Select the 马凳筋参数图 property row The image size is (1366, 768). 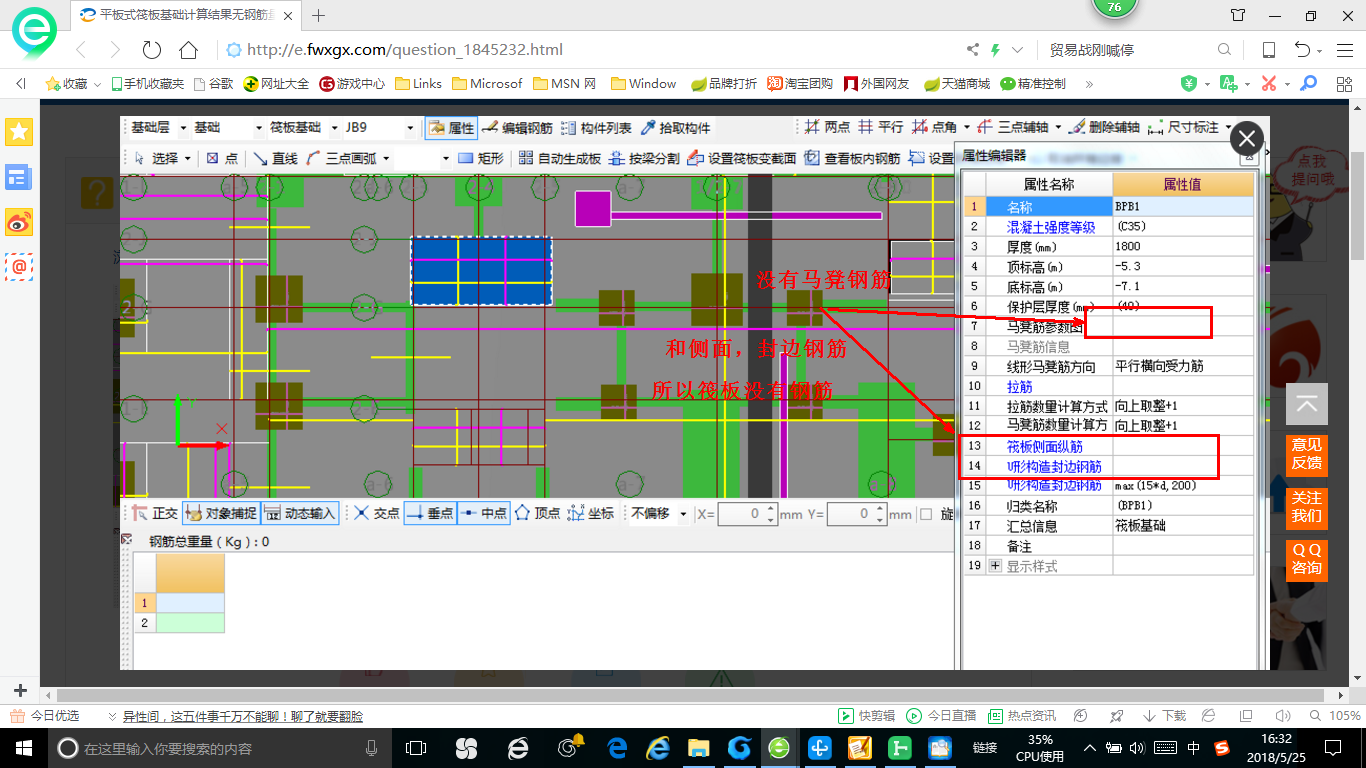1107,326
